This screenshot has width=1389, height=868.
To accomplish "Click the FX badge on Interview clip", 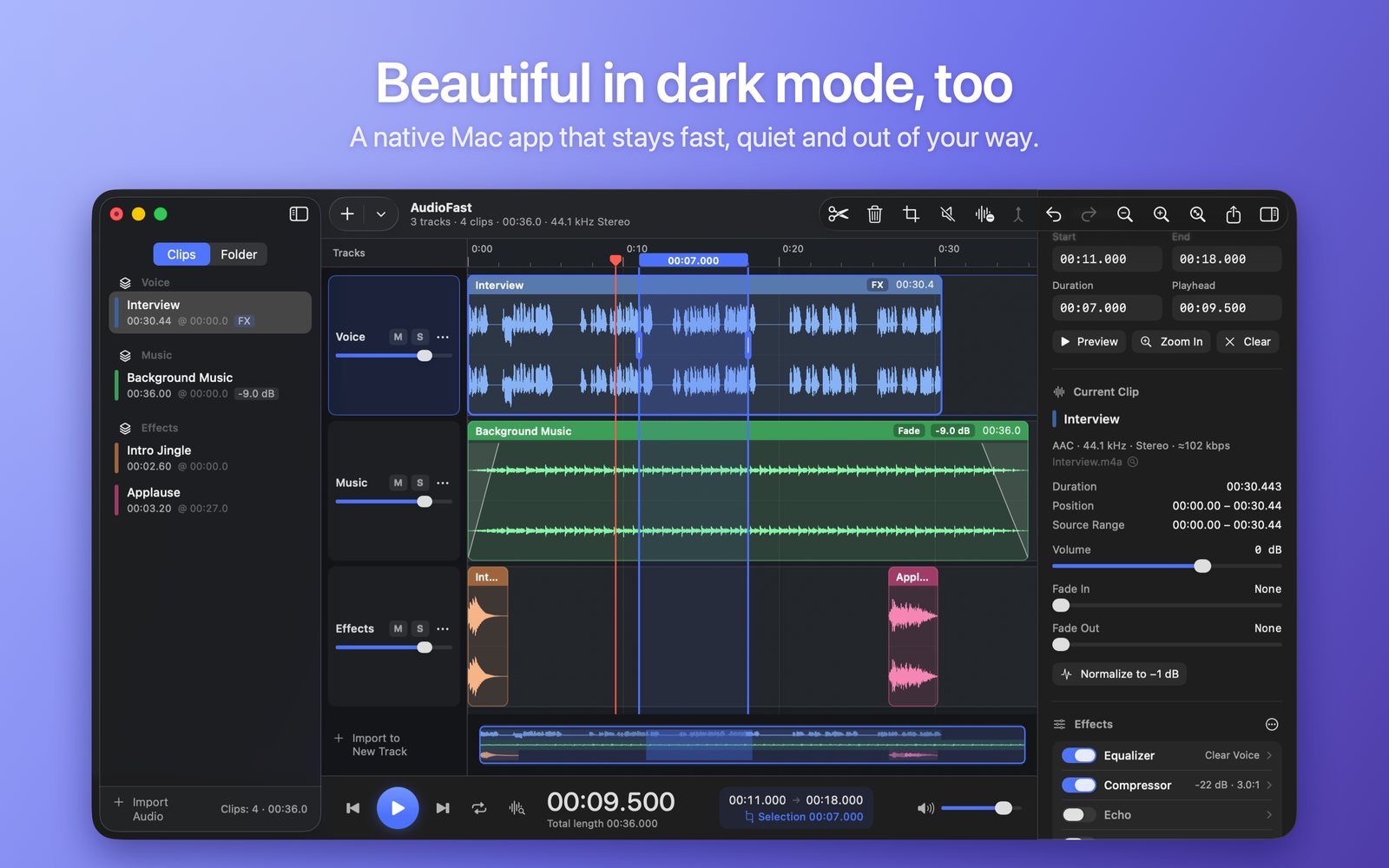I will pos(878,285).
